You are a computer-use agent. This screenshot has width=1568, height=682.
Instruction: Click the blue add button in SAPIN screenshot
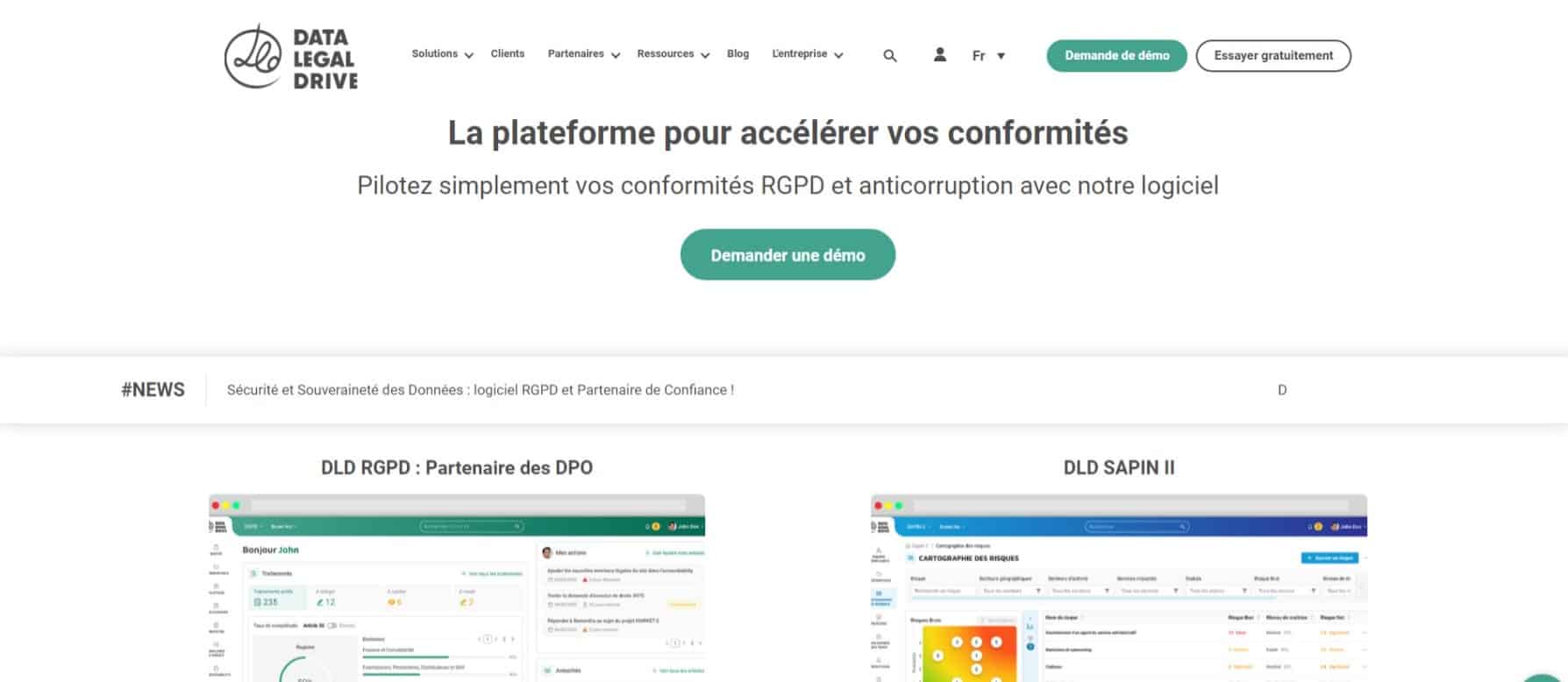point(1330,558)
